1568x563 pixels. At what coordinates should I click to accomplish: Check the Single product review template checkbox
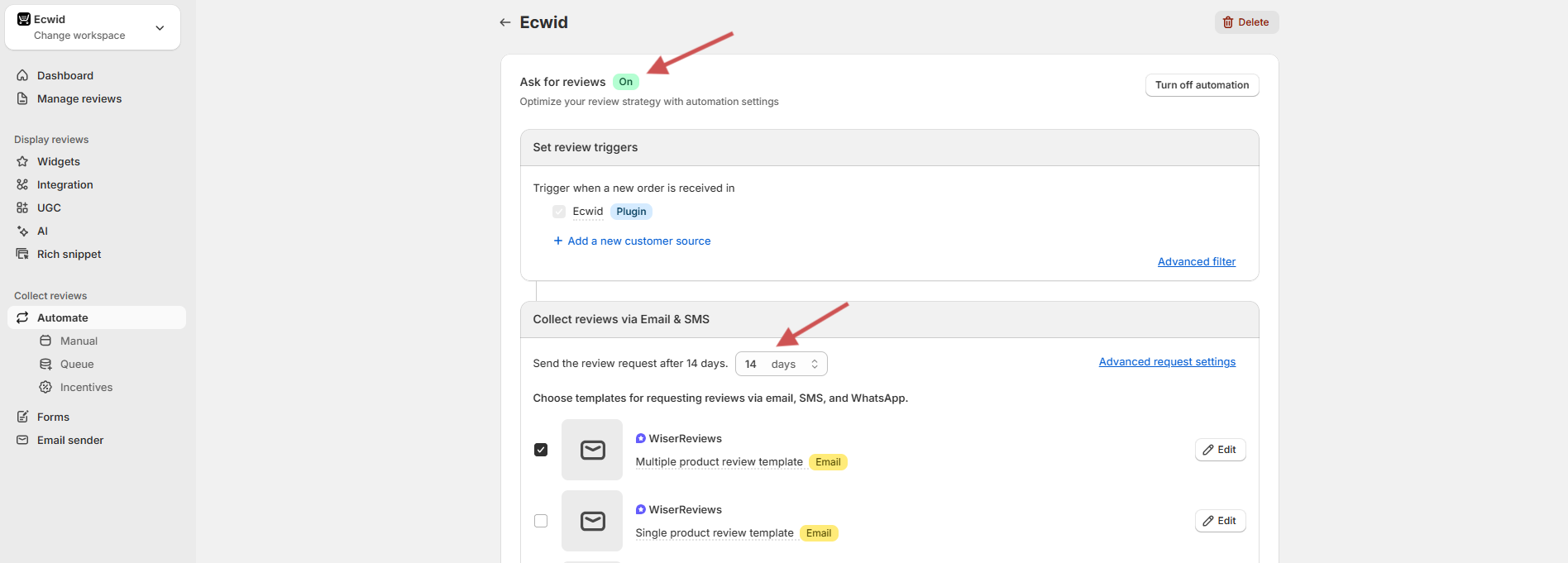click(541, 521)
